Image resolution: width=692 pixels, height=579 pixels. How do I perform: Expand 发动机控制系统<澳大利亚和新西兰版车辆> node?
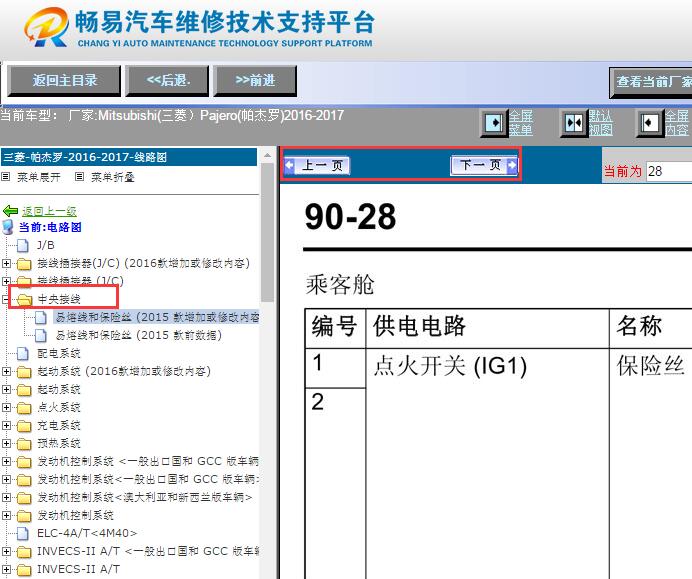pyautogui.click(x=7, y=497)
